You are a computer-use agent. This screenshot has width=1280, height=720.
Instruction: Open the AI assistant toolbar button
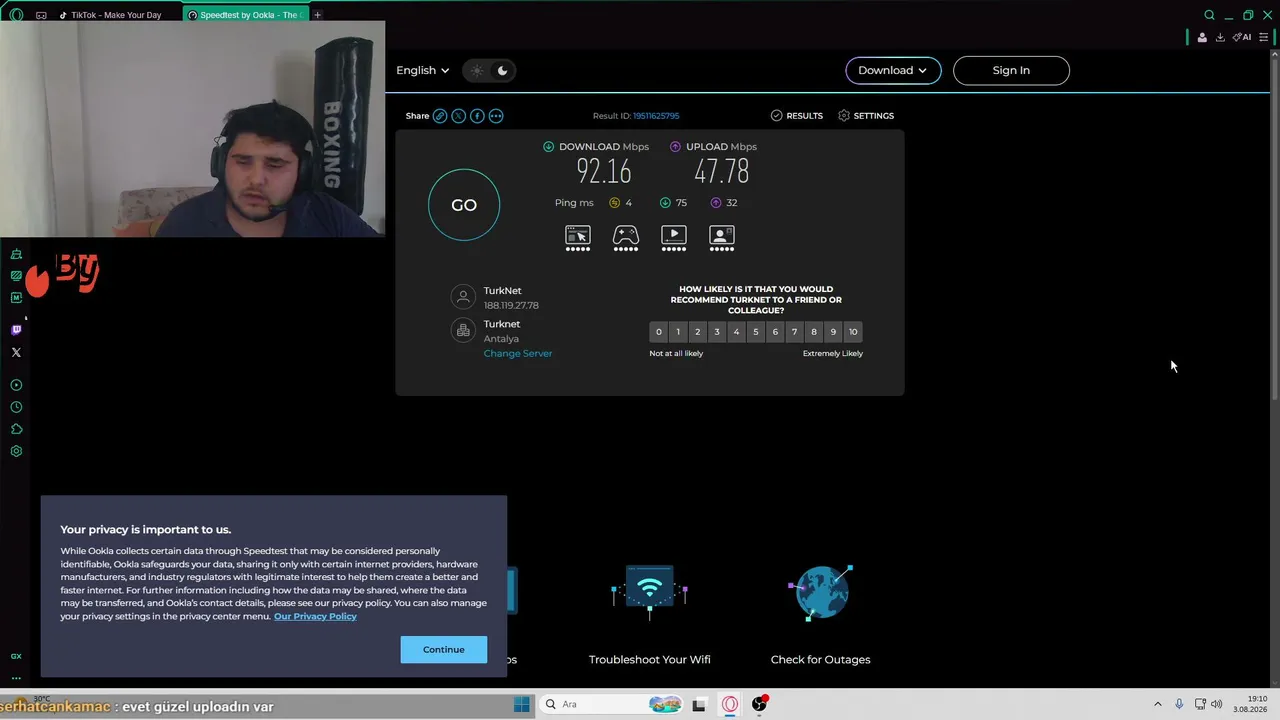tap(1242, 38)
